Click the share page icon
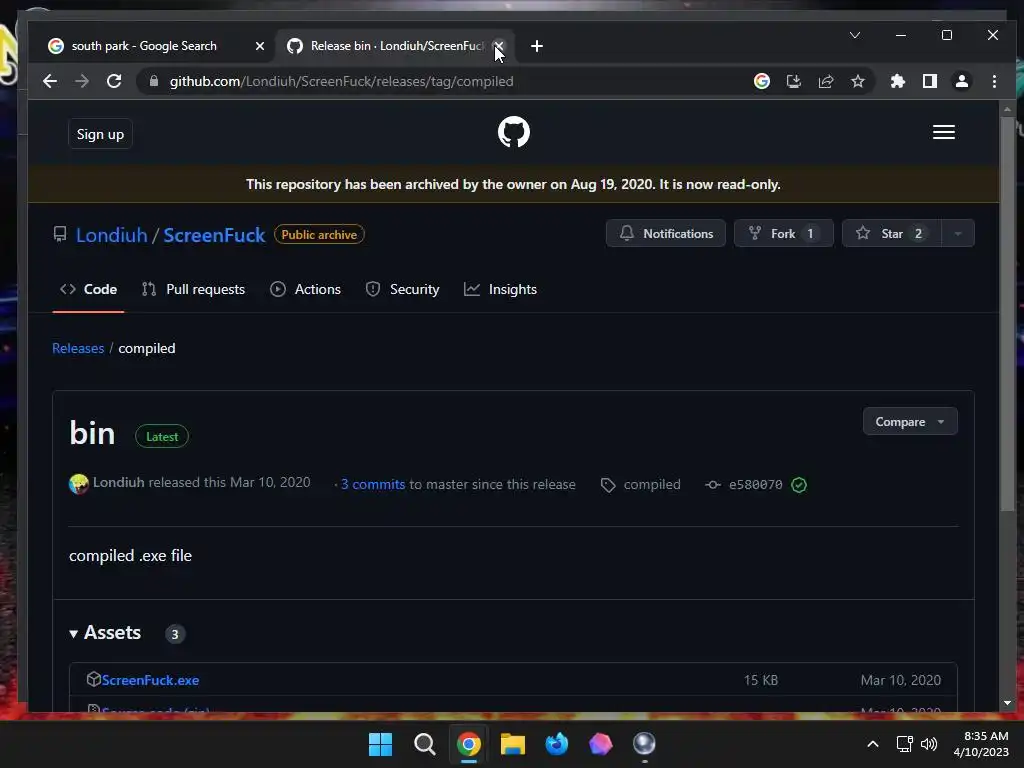This screenshot has height=768, width=1024. tap(825, 81)
